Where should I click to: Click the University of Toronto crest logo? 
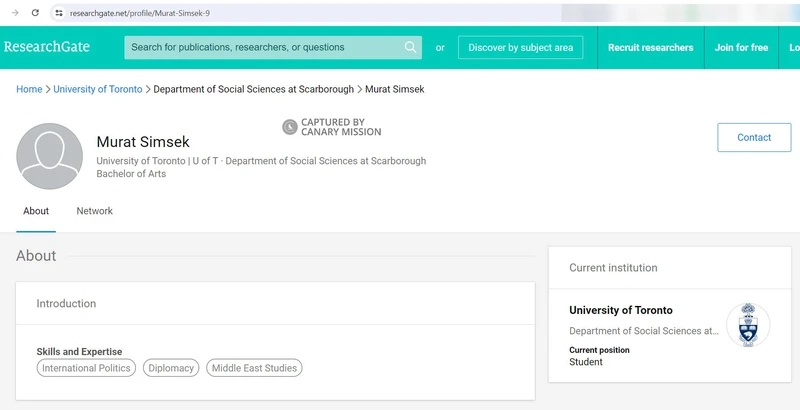[x=748, y=325]
